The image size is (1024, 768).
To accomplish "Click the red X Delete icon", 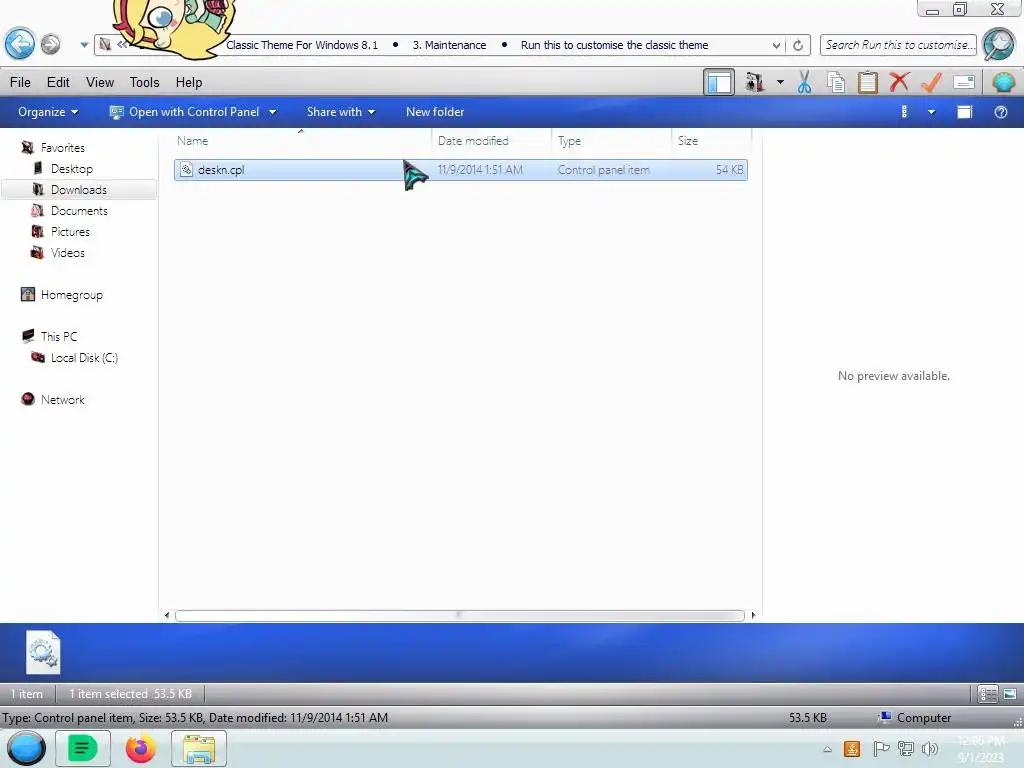I will pyautogui.click(x=899, y=82).
